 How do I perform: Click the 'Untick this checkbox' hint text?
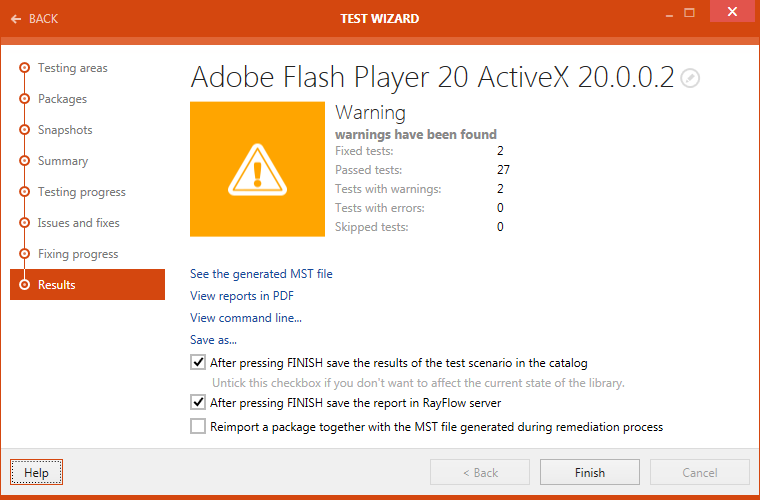pyautogui.click(x=418, y=383)
